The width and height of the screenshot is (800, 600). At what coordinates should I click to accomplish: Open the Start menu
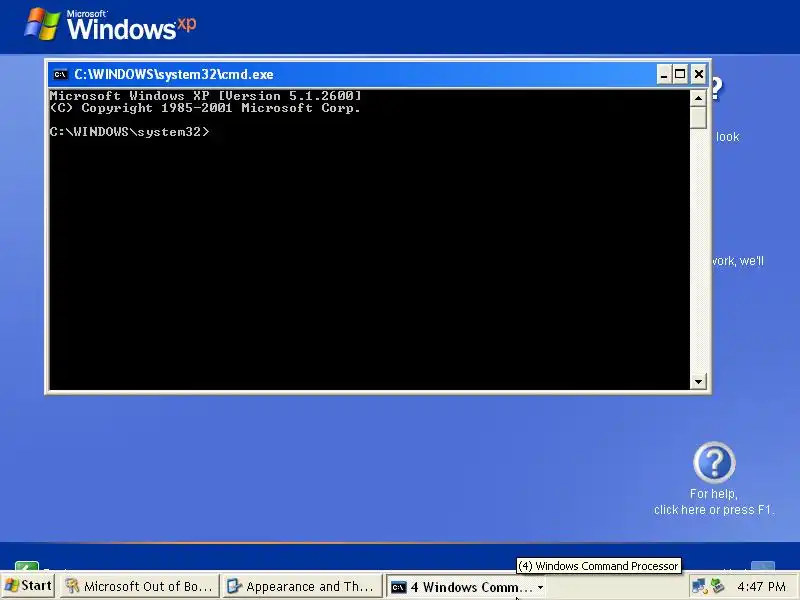click(28, 586)
